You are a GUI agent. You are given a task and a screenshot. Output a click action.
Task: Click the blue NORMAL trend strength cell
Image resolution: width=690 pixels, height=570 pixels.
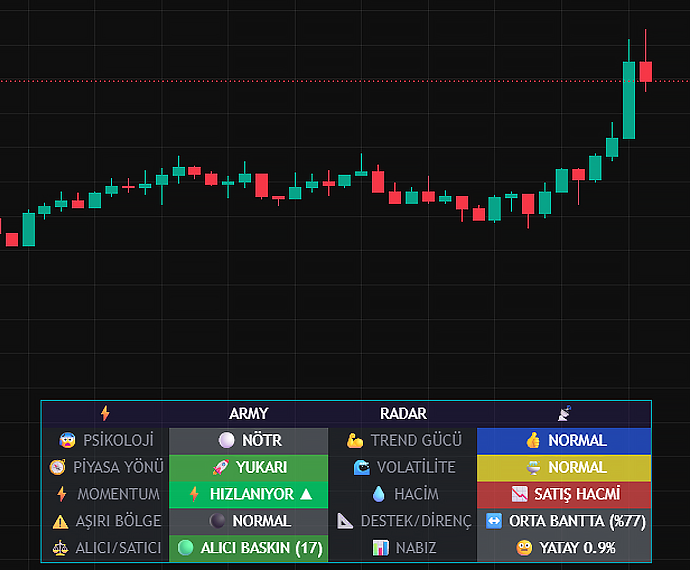(564, 441)
